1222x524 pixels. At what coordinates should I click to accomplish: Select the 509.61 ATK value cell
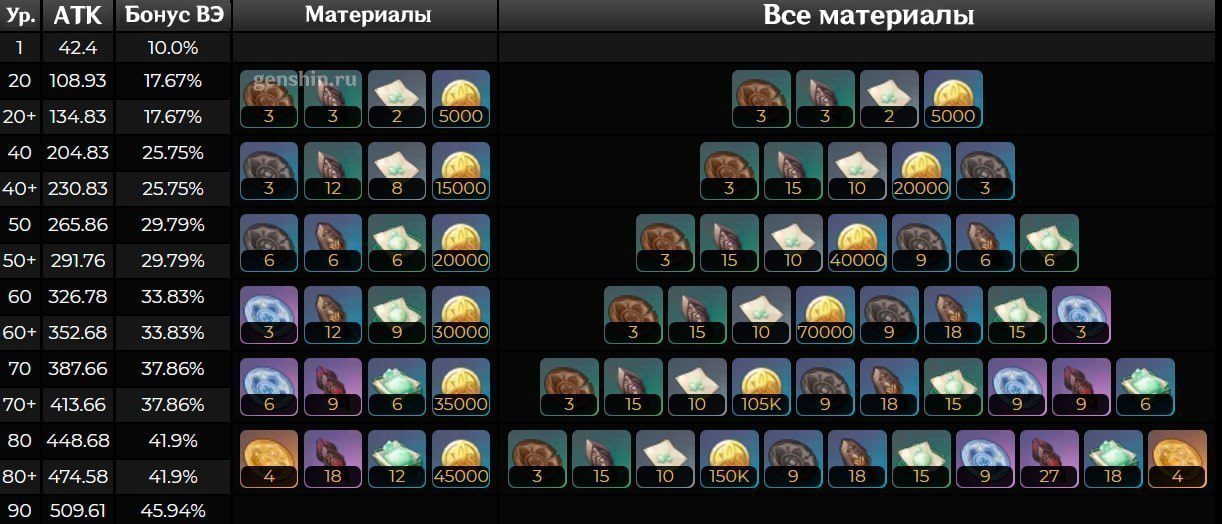pyautogui.click(x=78, y=510)
